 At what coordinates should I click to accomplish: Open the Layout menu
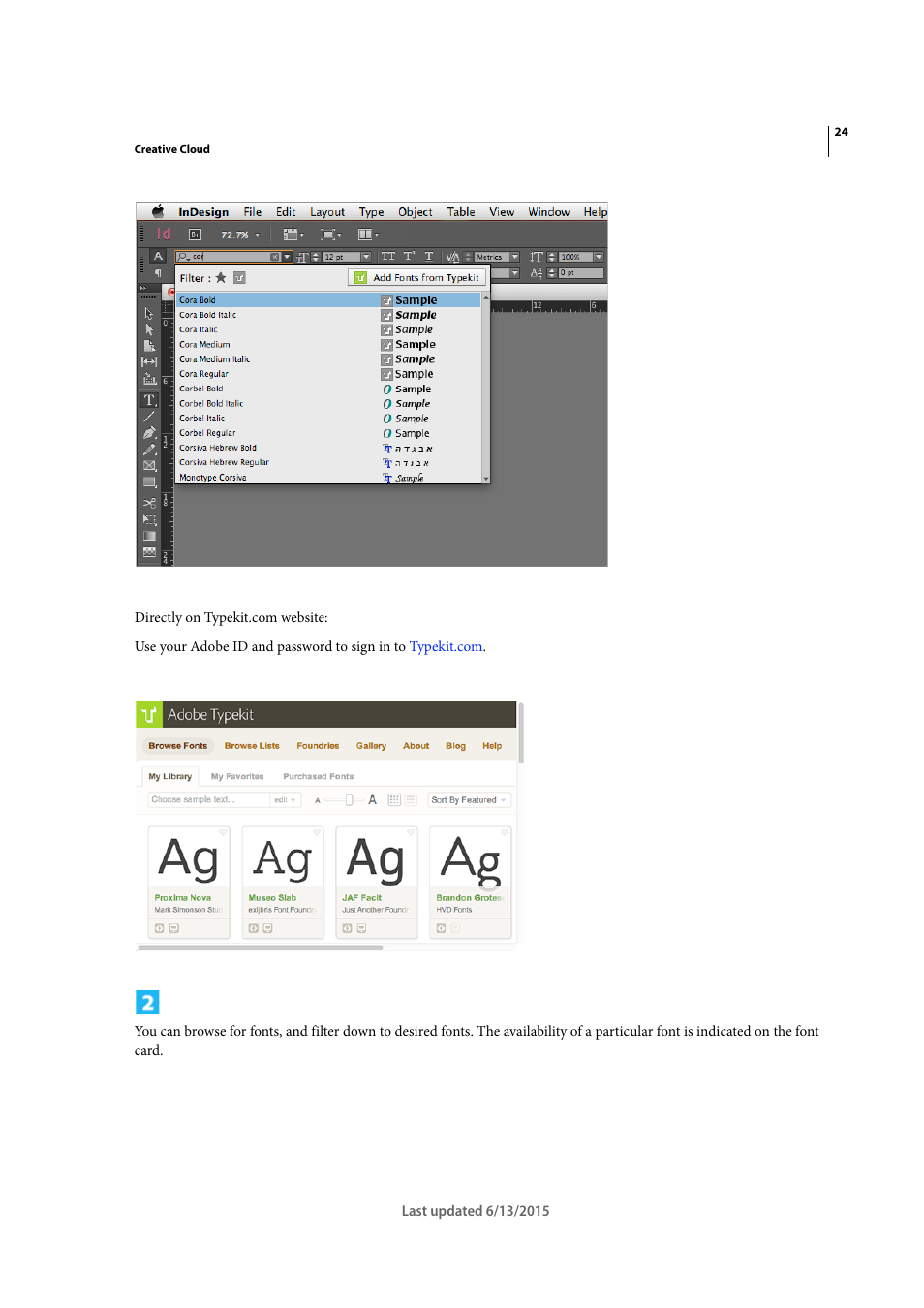327,212
